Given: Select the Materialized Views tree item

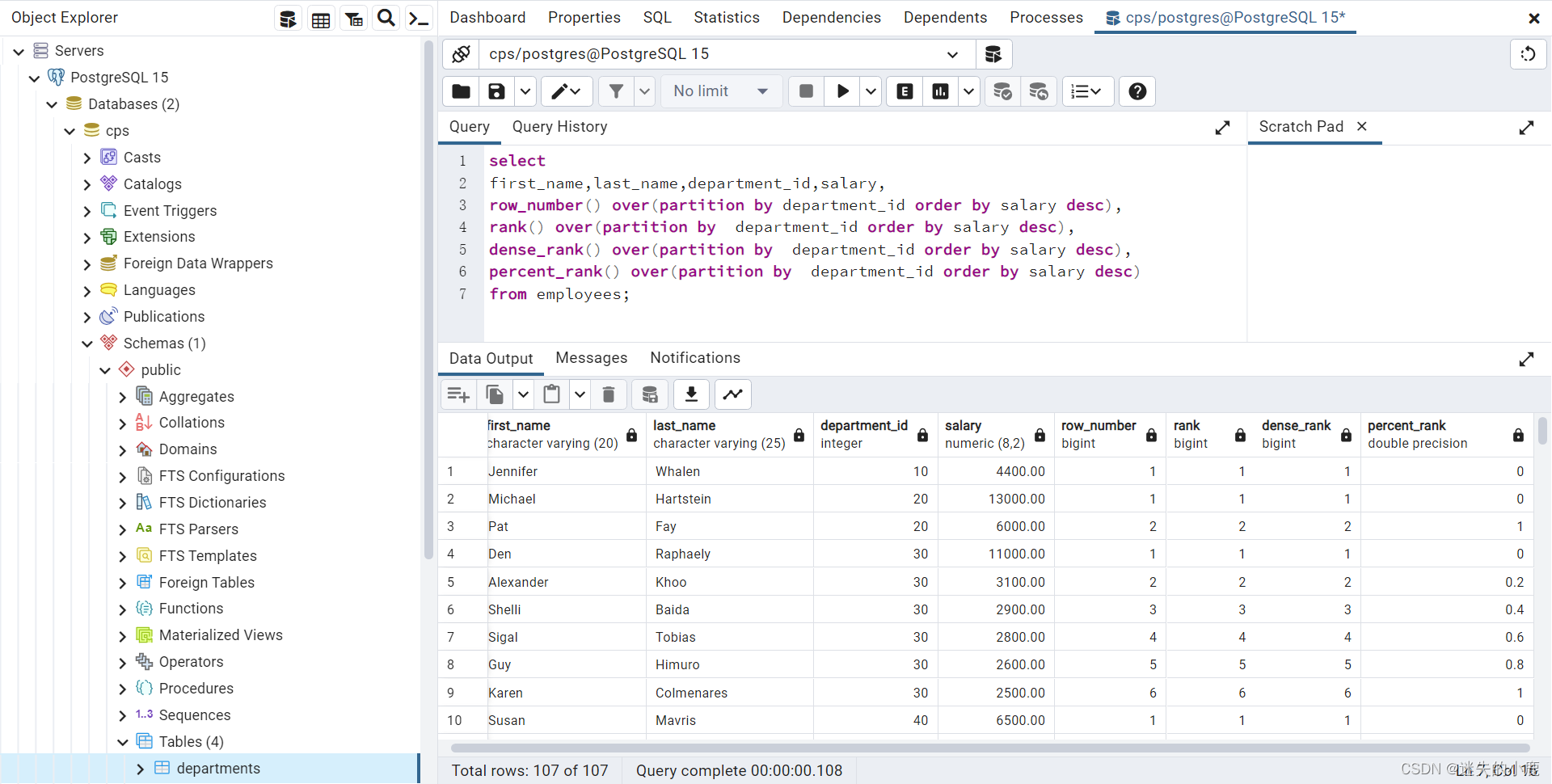Looking at the screenshot, I should coord(221,635).
